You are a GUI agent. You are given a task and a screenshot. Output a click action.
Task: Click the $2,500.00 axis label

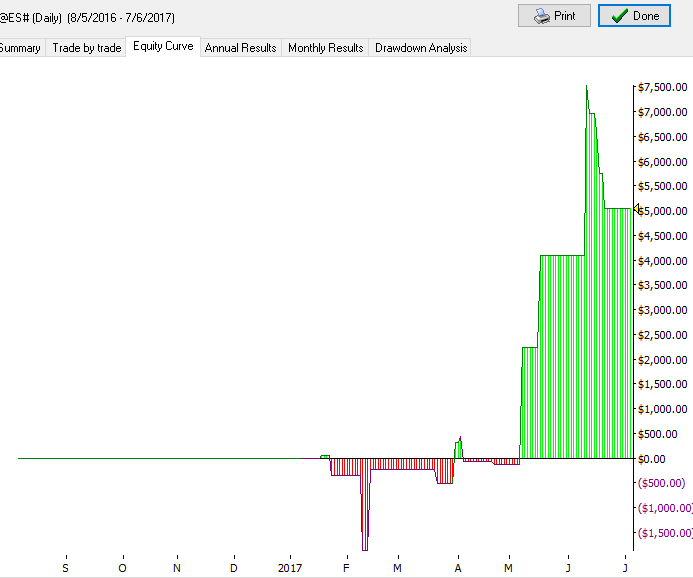663,335
